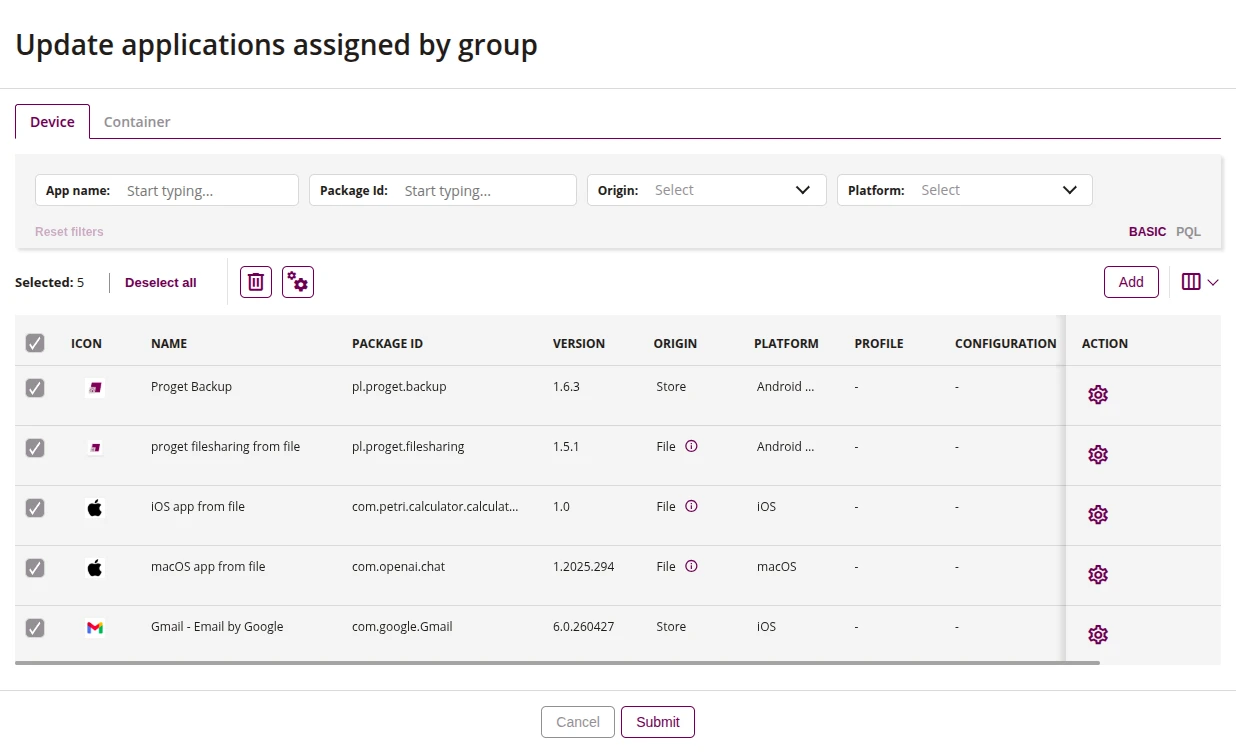Click the macOS platform cell
The height and width of the screenshot is (753, 1236).
tap(777, 566)
